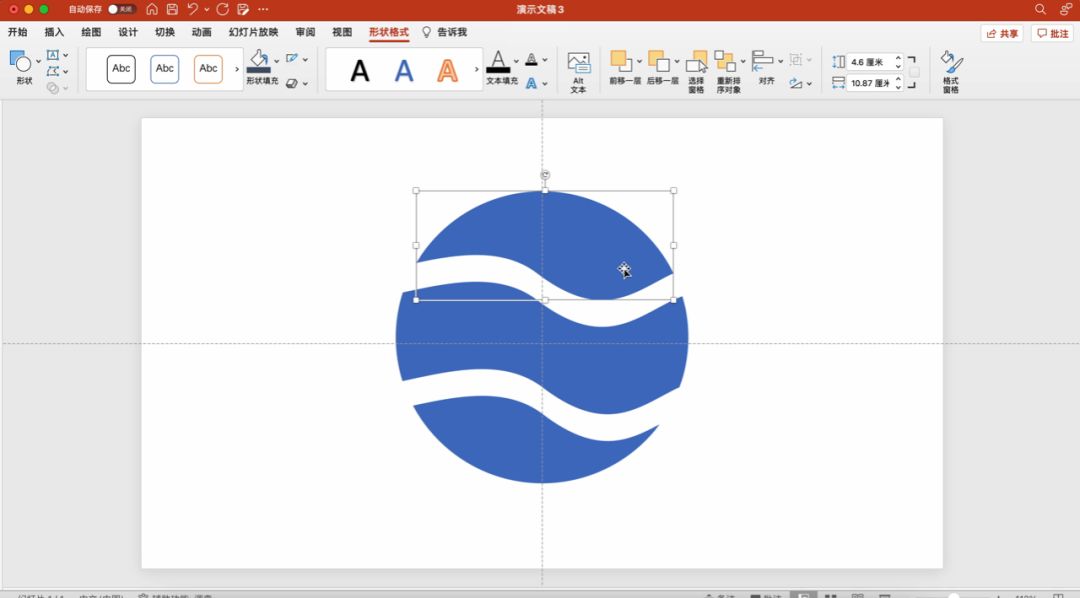Select the 形状格式 tab
The height and width of the screenshot is (598, 1080).
[388, 32]
